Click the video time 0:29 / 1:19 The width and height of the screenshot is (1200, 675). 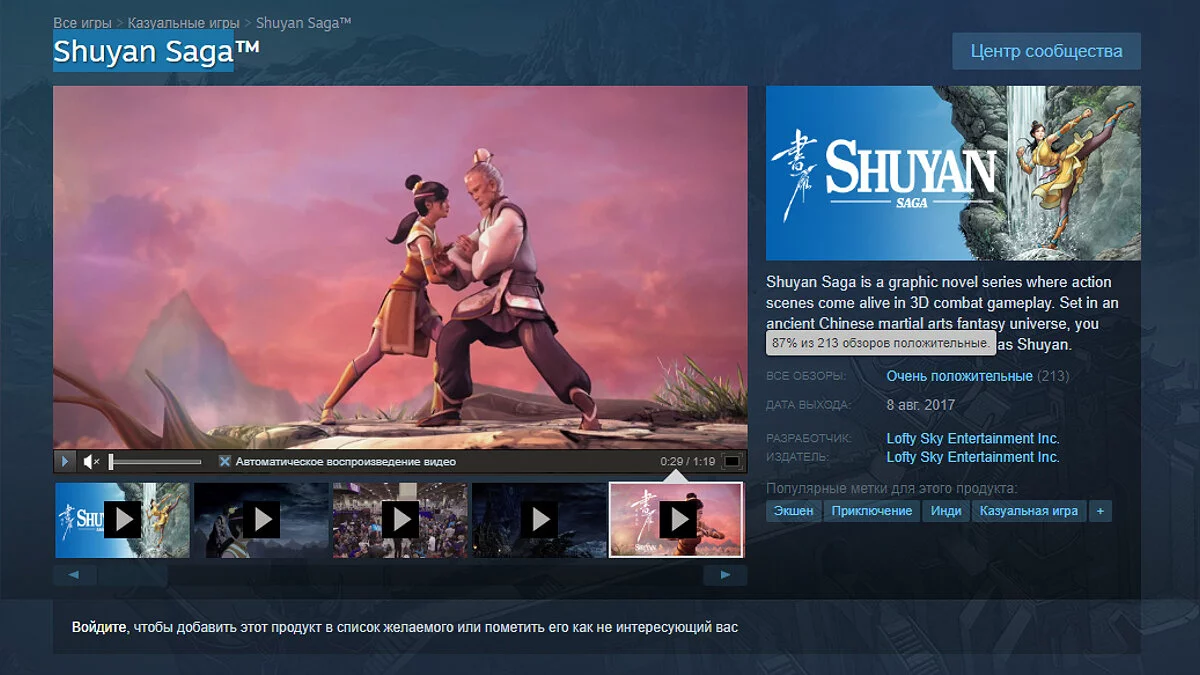(688, 462)
